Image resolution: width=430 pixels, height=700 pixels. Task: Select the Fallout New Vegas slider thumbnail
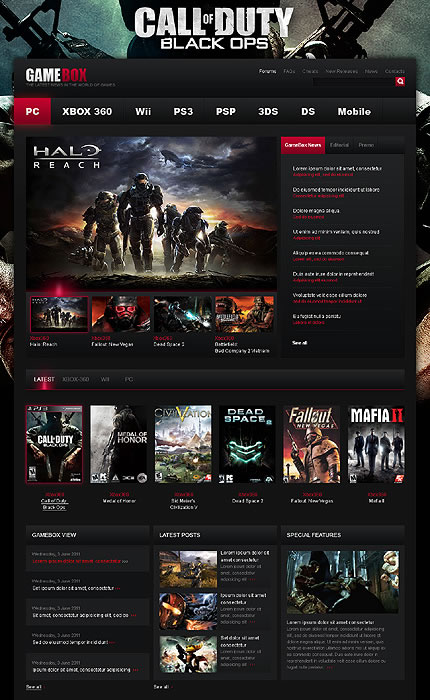[x=121, y=314]
